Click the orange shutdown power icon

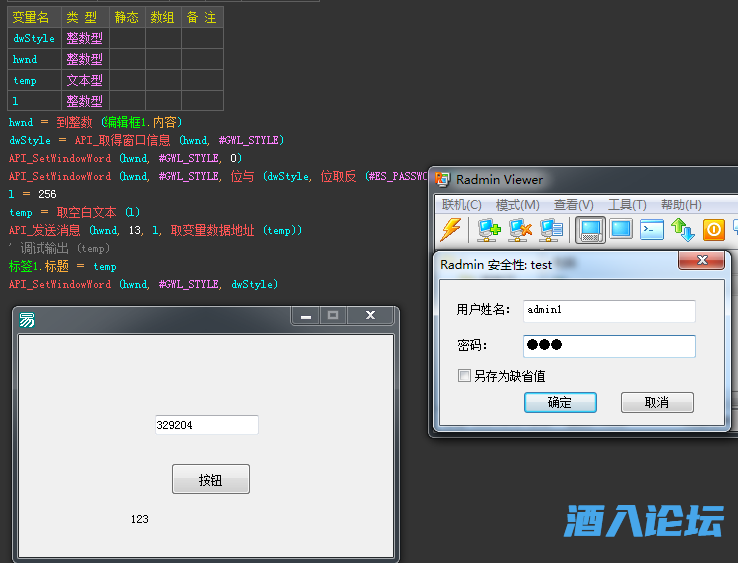[x=714, y=230]
